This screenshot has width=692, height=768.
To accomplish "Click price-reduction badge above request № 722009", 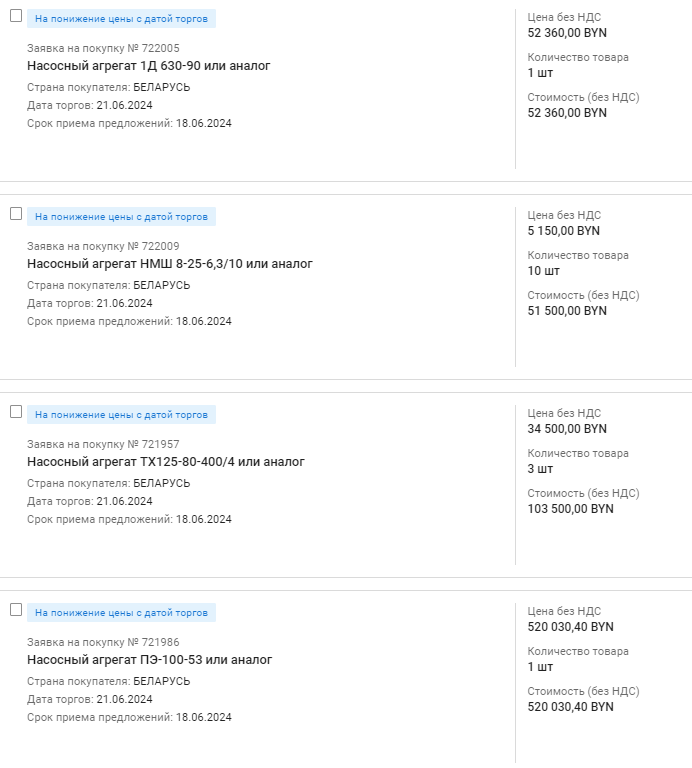I will [x=121, y=217].
